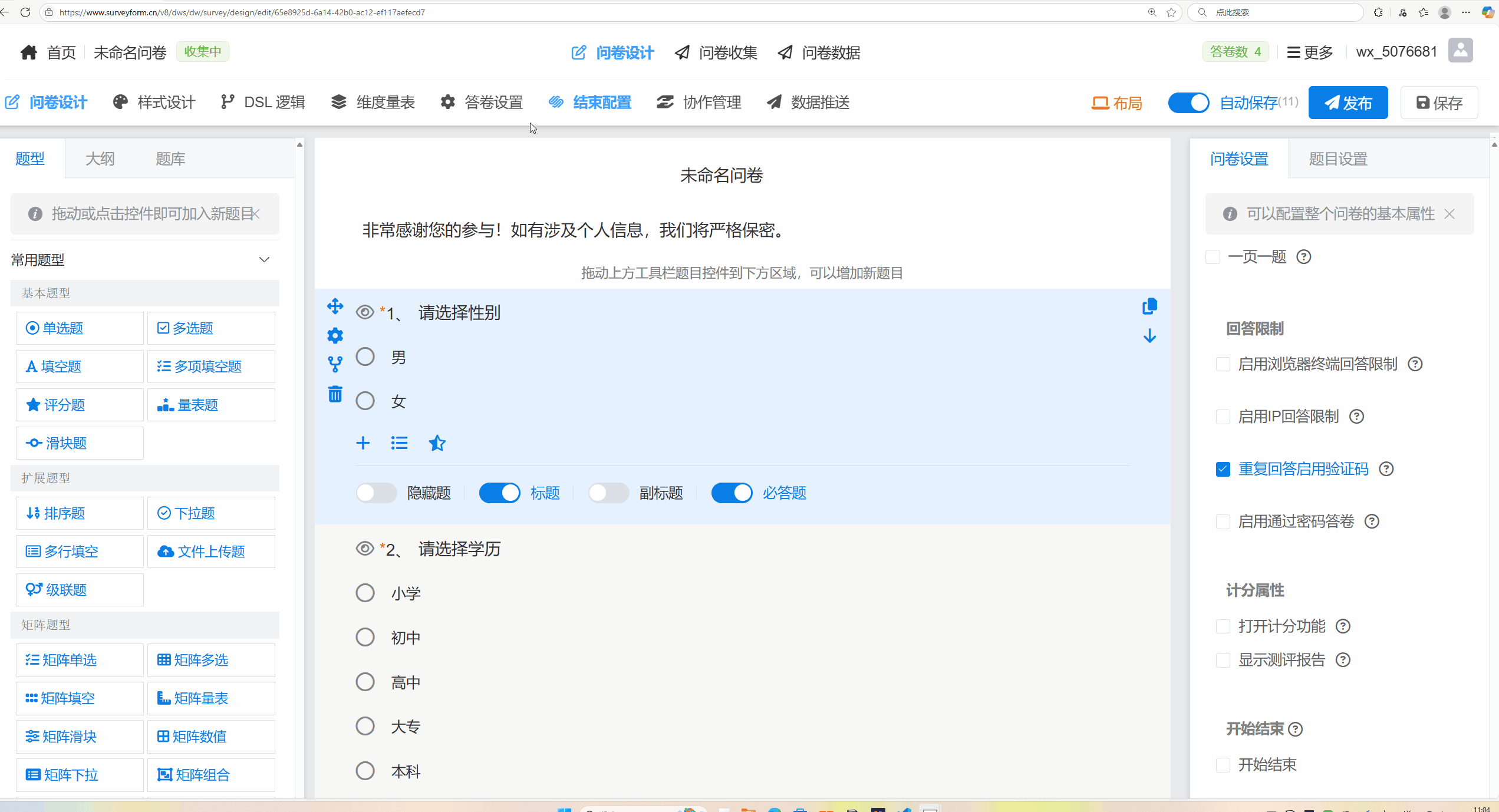Switch to the 大纲 tab
Viewport: 1499px width, 812px height.
[x=100, y=159]
